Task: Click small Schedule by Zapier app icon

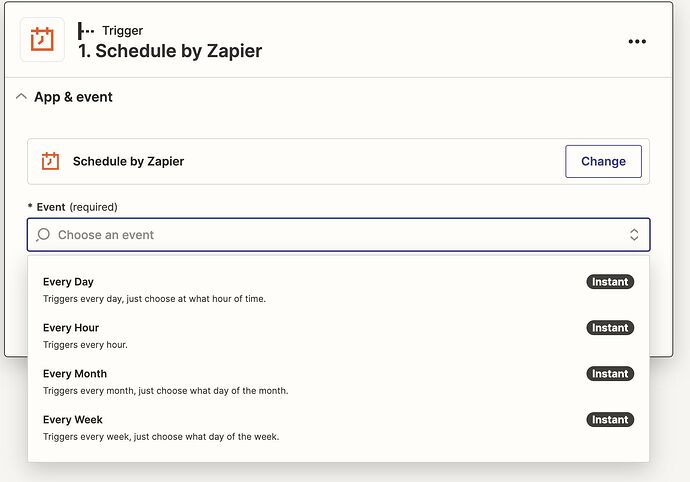Action: click(50, 161)
